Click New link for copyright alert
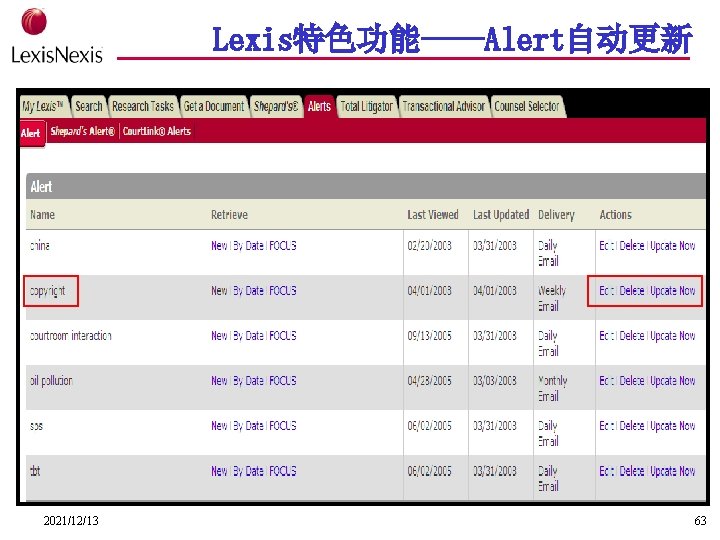The image size is (720, 540). (x=219, y=291)
